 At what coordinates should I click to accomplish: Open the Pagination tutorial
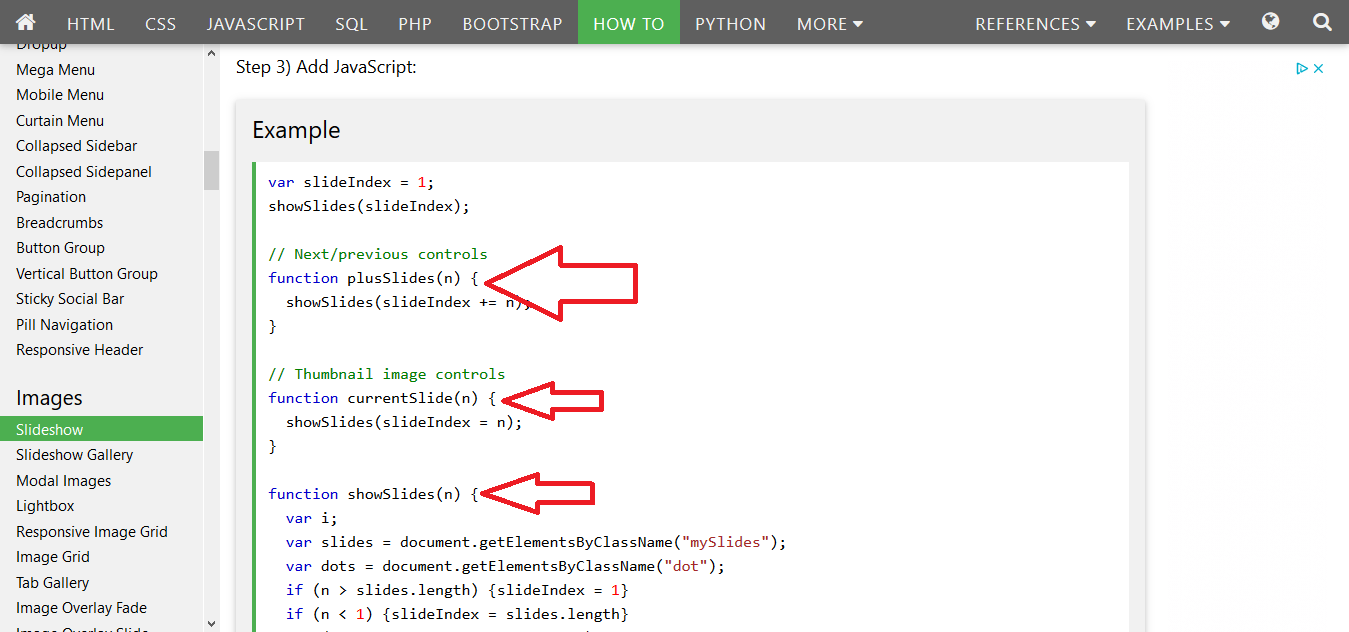click(x=50, y=196)
